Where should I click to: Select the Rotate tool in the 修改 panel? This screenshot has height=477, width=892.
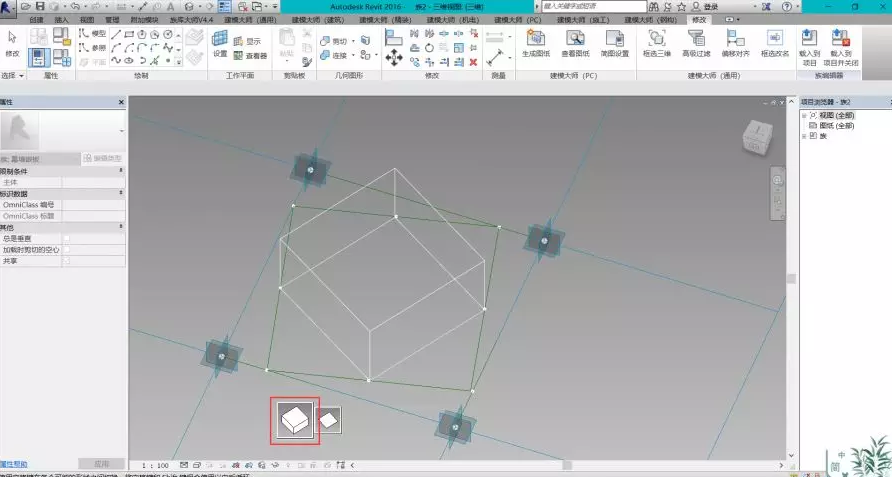click(x=430, y=48)
